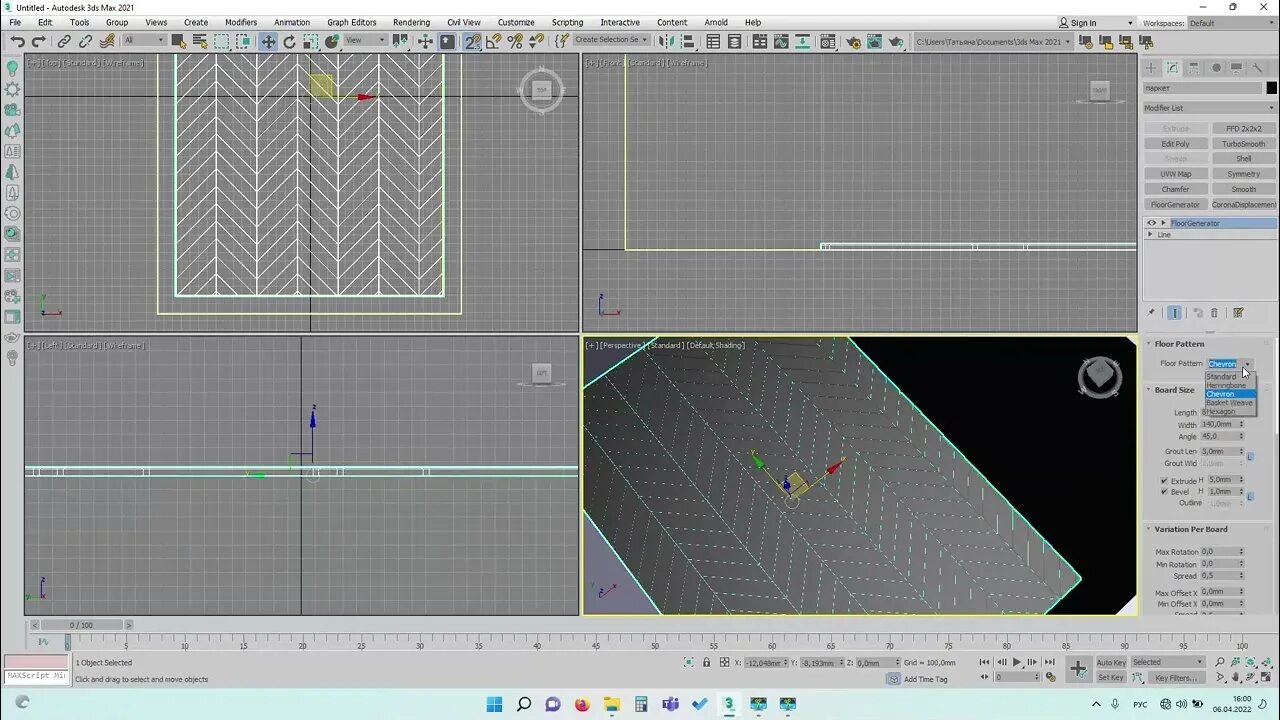Open the Display command panel tab
Image resolution: width=1280 pixels, height=720 pixels.
1237,68
